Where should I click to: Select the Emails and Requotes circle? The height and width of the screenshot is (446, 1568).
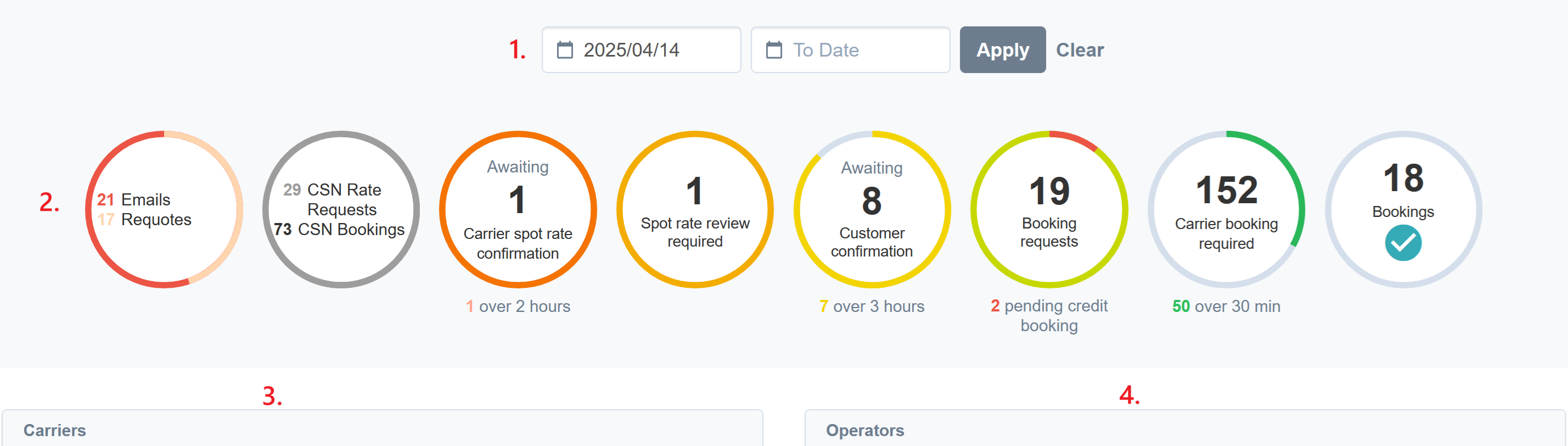click(x=164, y=209)
